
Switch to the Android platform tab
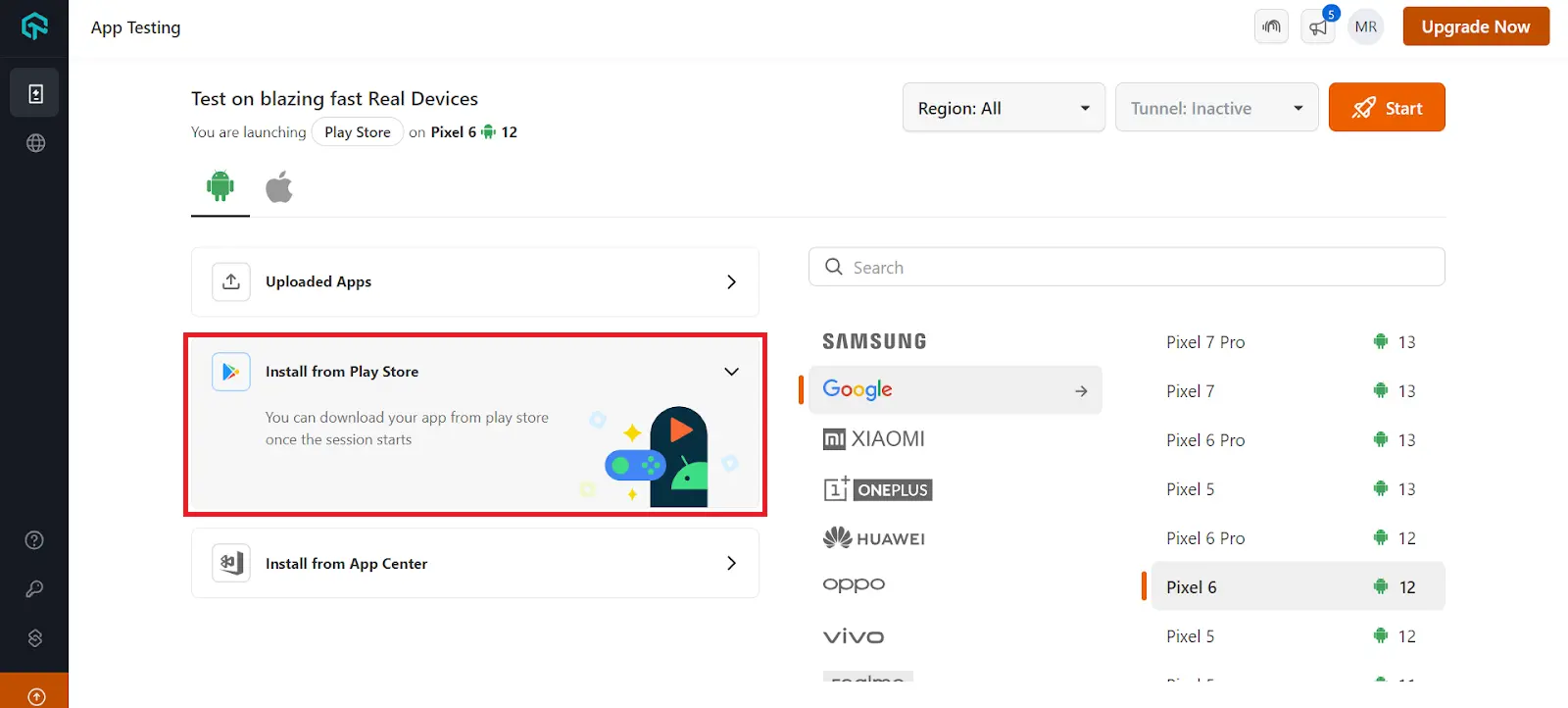220,186
